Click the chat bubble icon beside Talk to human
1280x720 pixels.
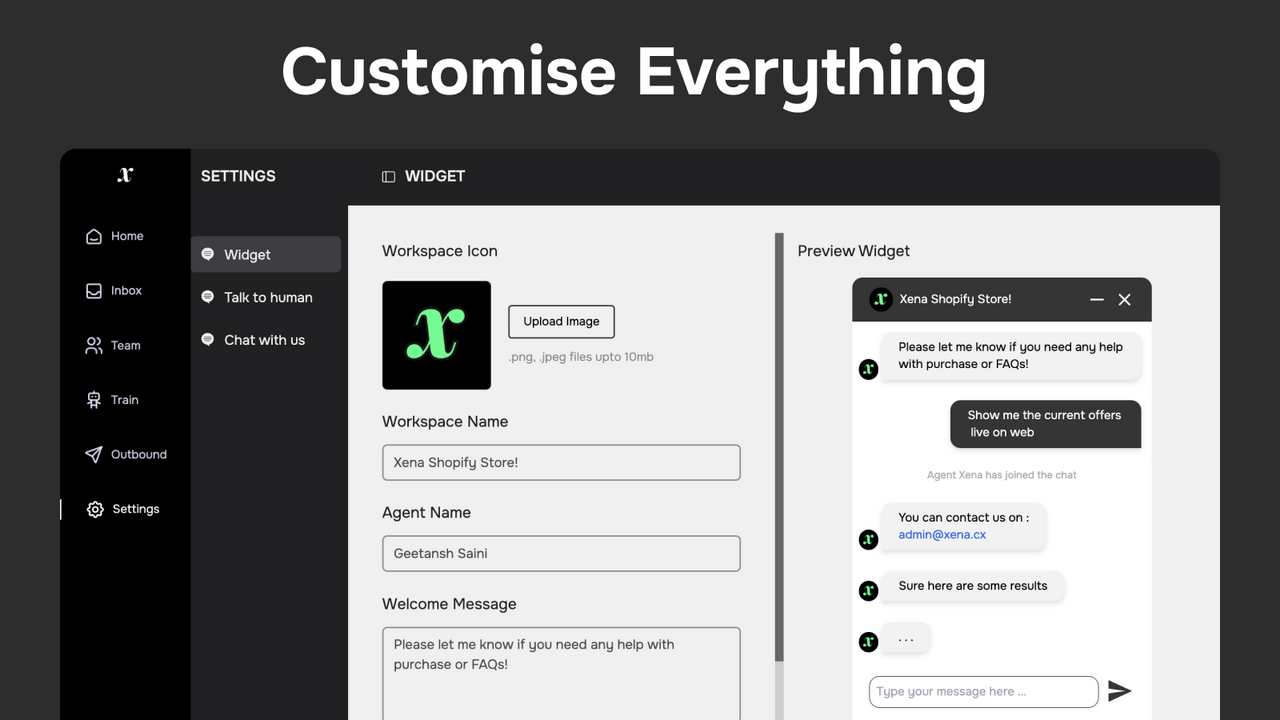[208, 297]
